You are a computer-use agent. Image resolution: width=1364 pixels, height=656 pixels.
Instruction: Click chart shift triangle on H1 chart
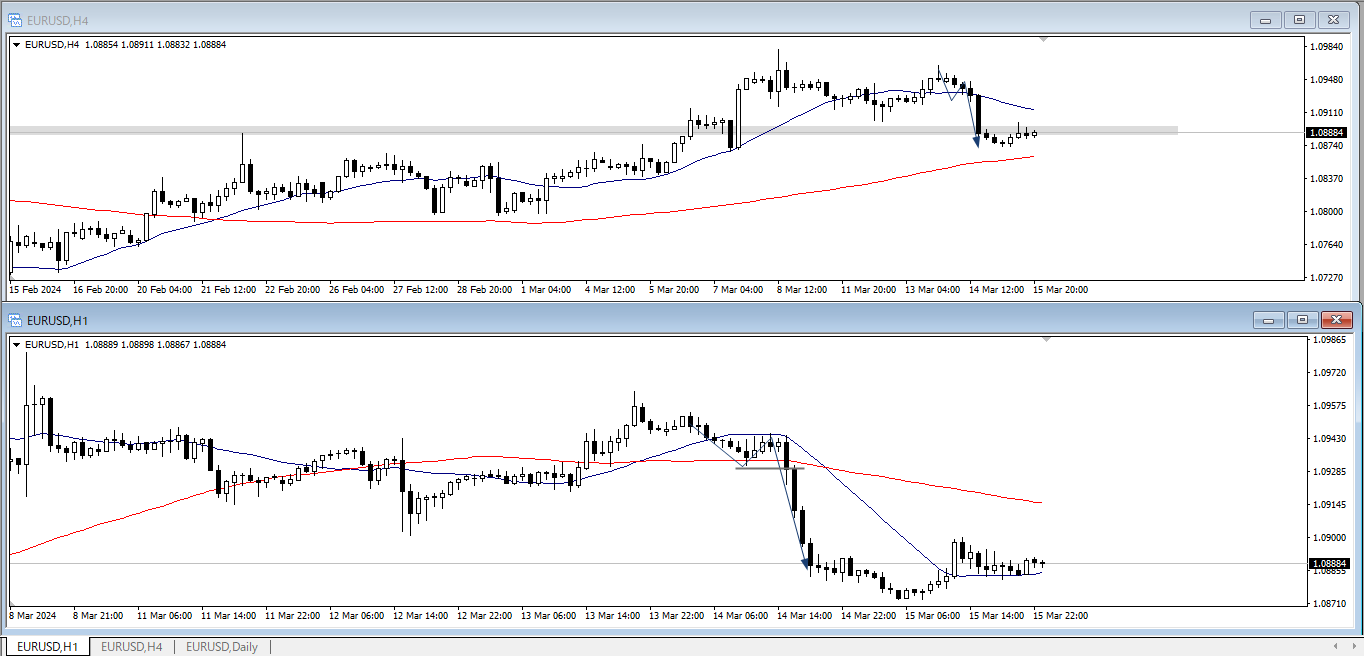(x=1046, y=340)
